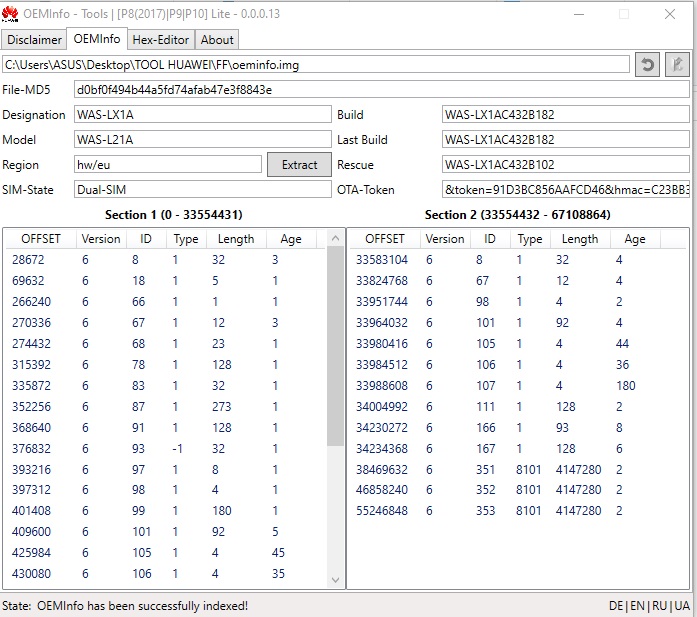The width and height of the screenshot is (697, 617).
Task: Select Section 1 row offset 274432
Action: [165, 344]
